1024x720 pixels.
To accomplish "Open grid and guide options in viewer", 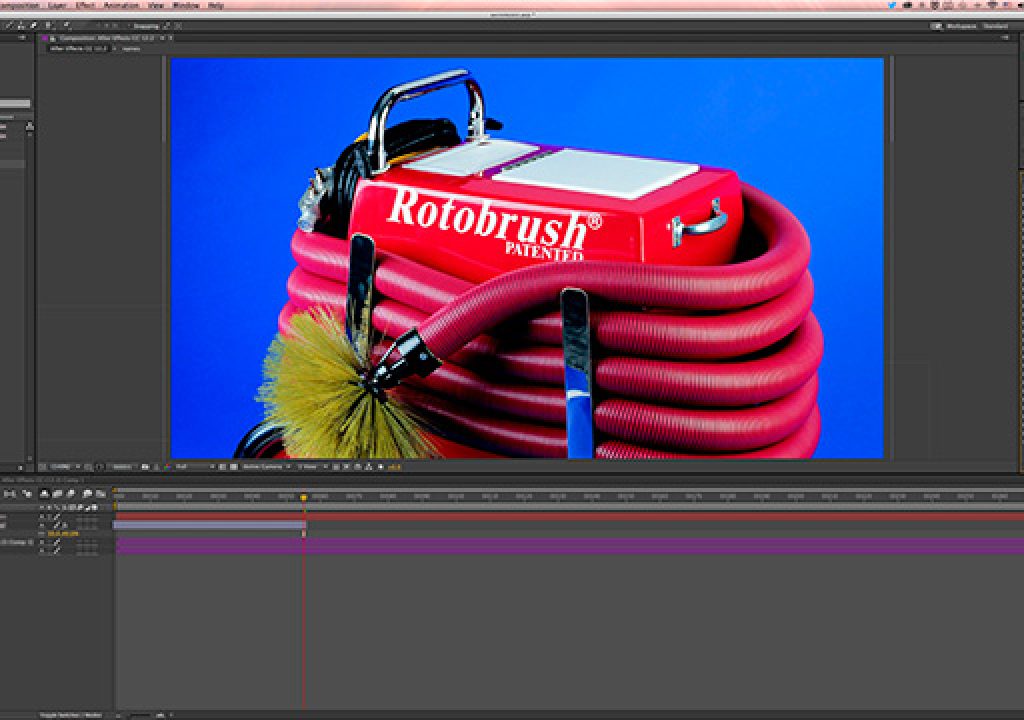I will 88,466.
